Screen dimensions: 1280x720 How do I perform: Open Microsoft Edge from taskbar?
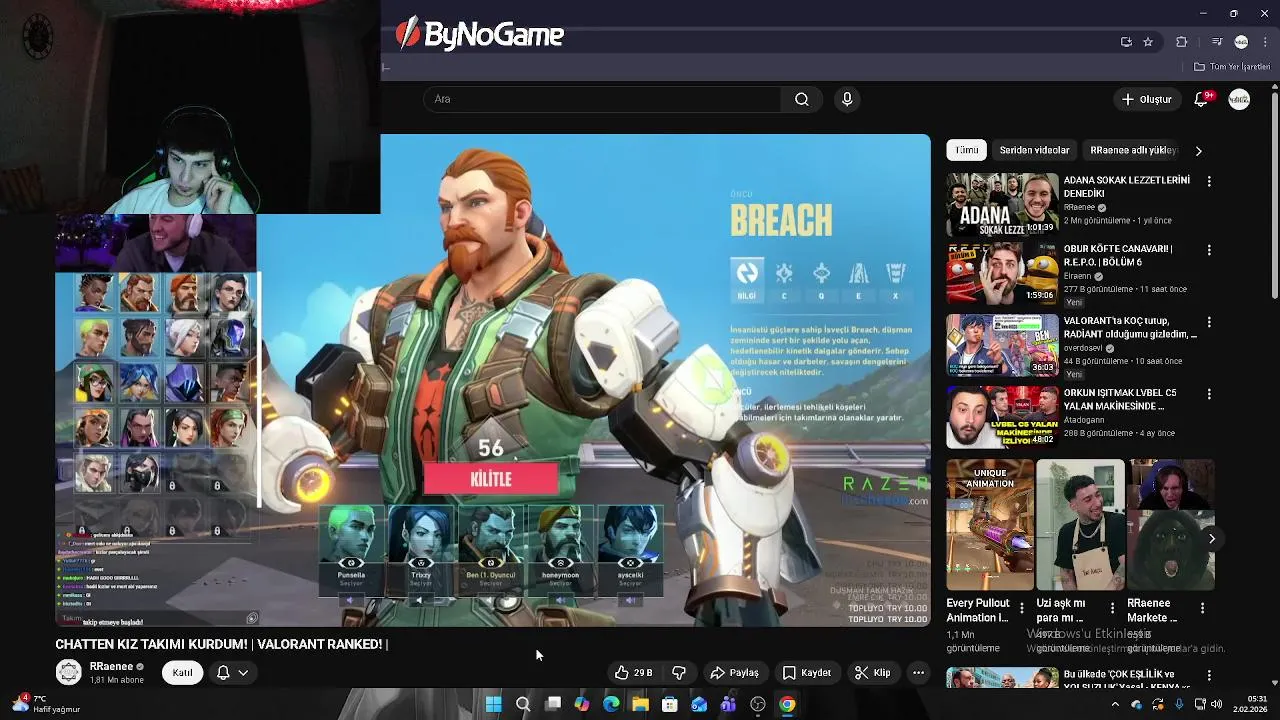coord(611,704)
